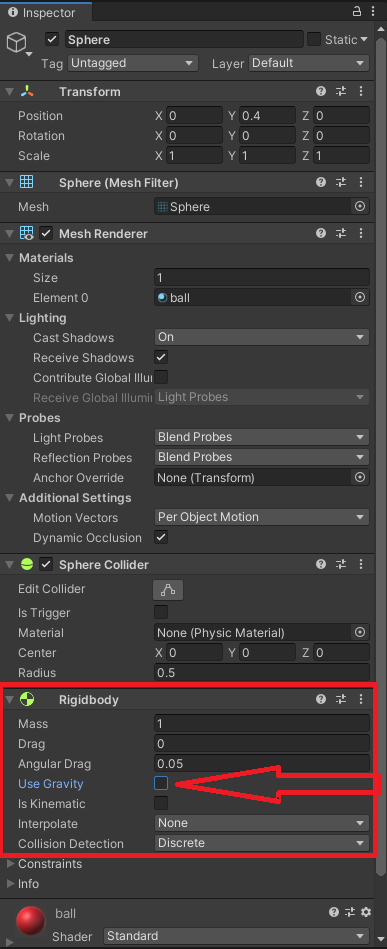Image resolution: width=387 pixels, height=949 pixels.
Task: Open Rigidbody preset selector icon
Action: pyautogui.click(x=341, y=700)
